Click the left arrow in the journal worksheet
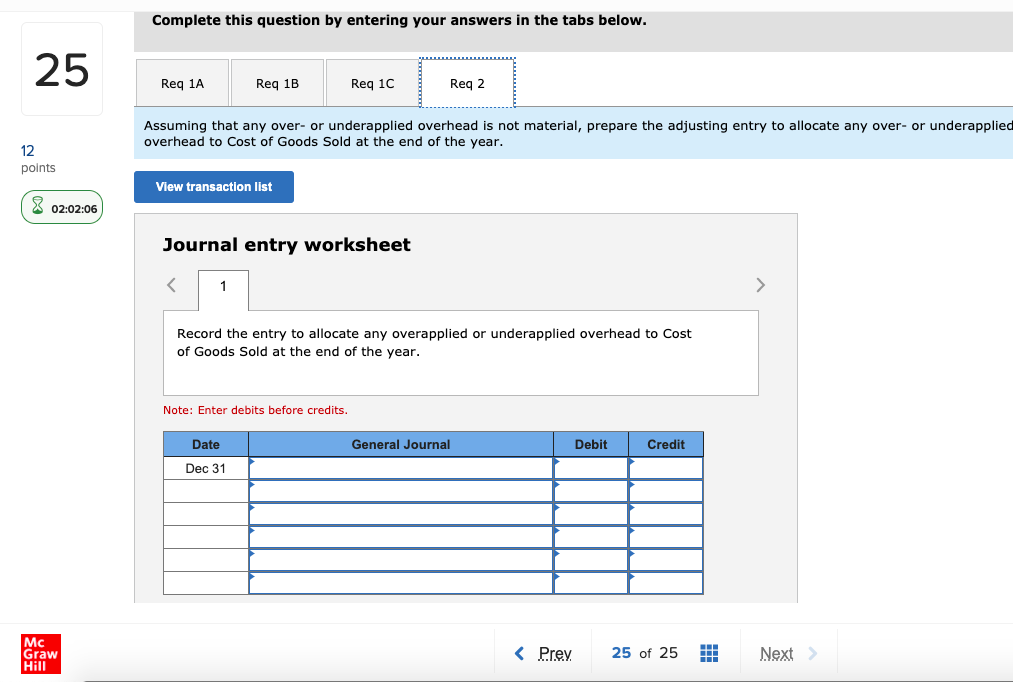 171,285
